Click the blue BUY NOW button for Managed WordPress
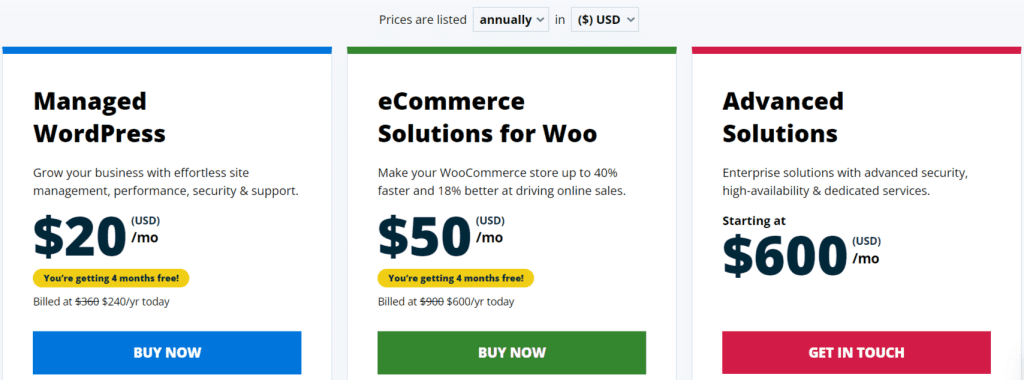Viewport: 1024px width, 380px height. tap(167, 353)
